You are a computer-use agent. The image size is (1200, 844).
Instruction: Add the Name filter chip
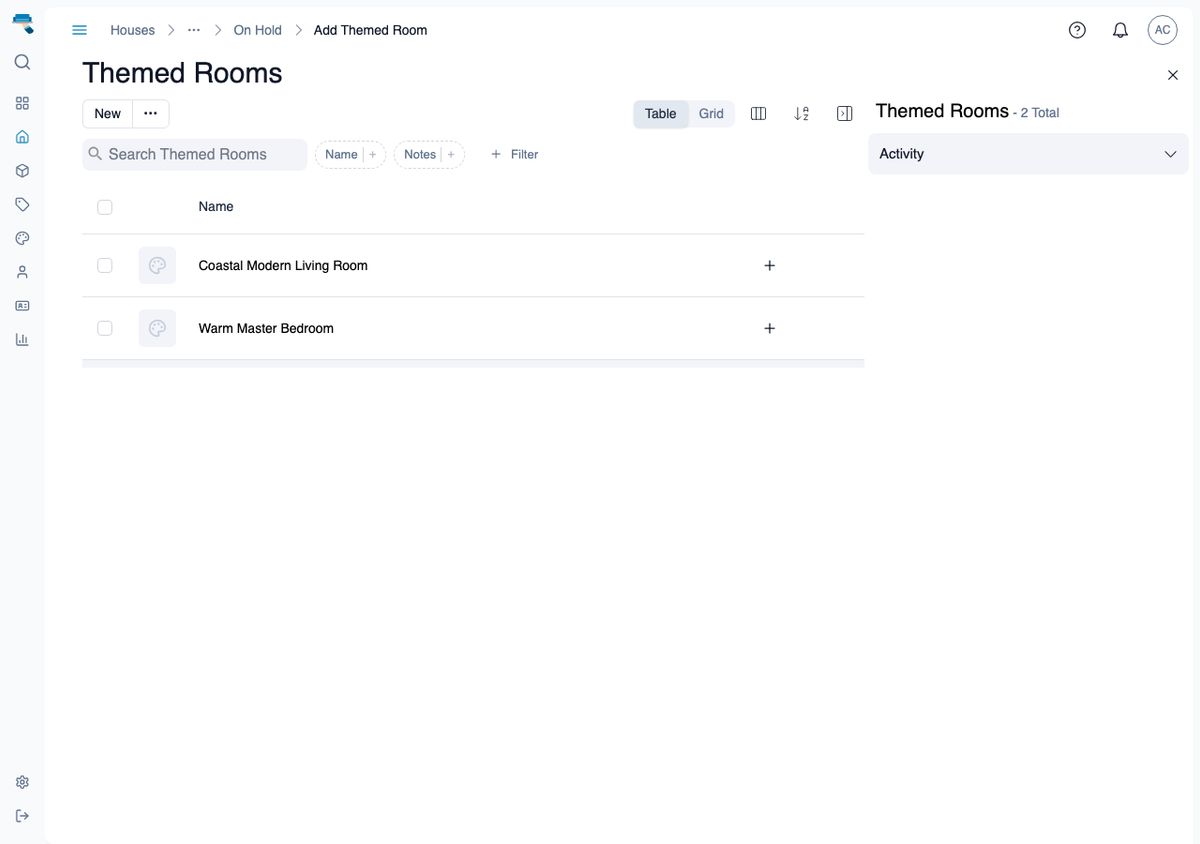350,154
